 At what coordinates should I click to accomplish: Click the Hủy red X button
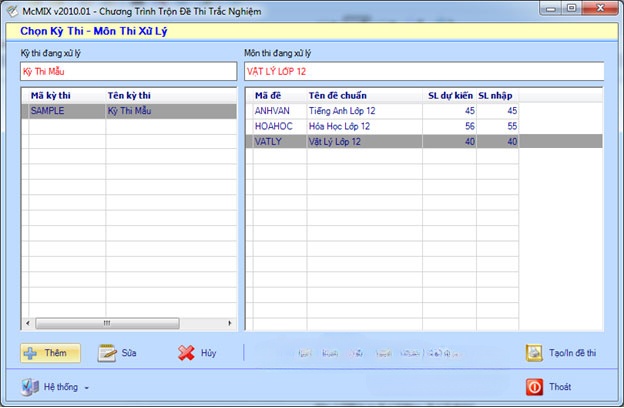(197, 353)
